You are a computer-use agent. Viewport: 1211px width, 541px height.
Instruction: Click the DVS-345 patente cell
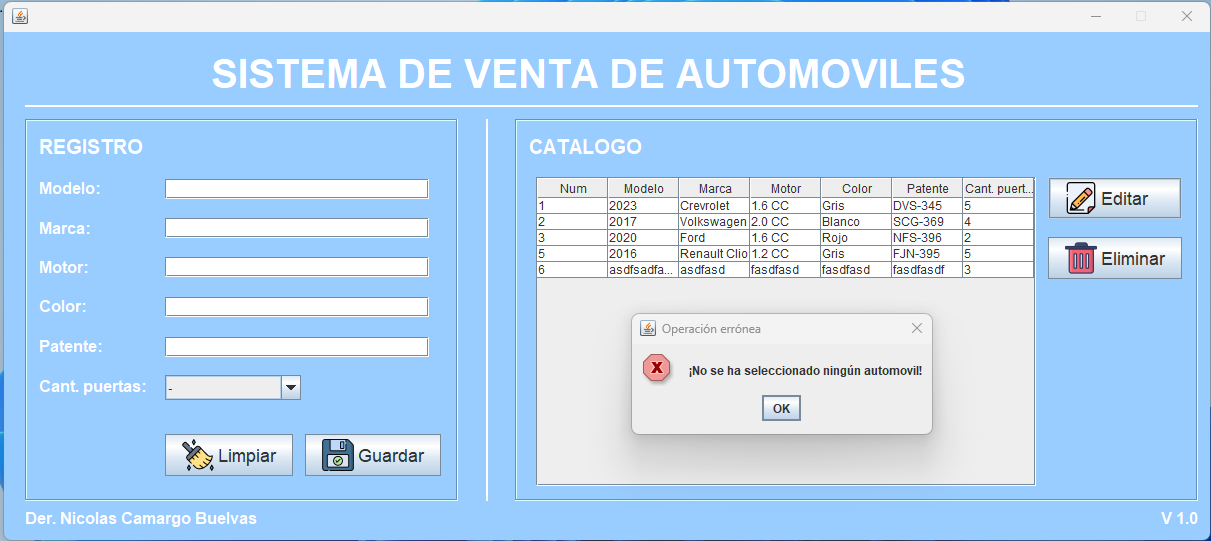[928, 206]
